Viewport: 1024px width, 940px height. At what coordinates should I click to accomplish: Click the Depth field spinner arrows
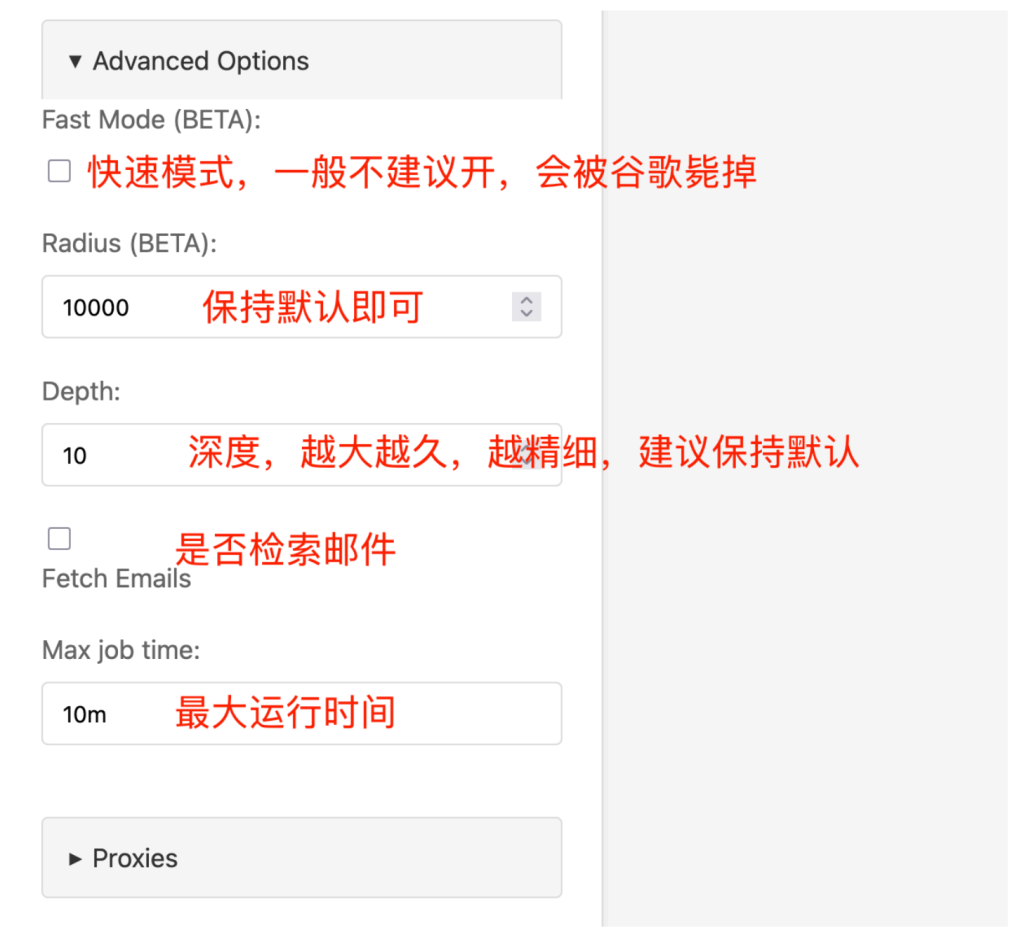point(527,455)
